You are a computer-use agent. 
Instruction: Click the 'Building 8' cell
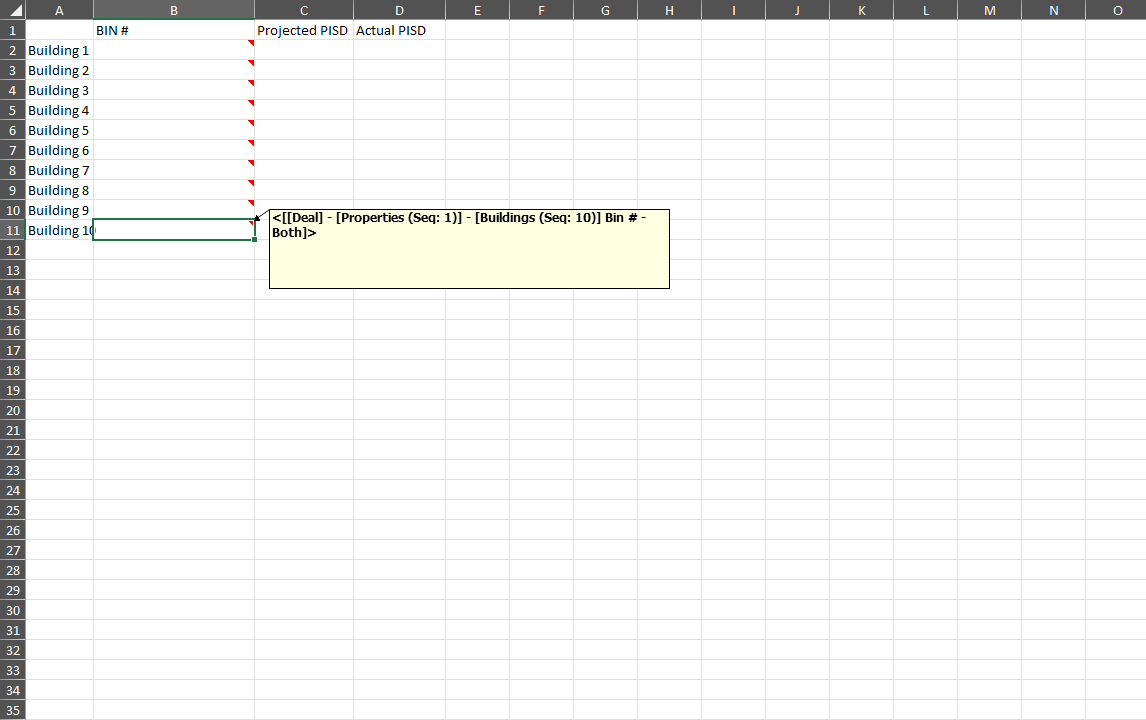point(59,190)
